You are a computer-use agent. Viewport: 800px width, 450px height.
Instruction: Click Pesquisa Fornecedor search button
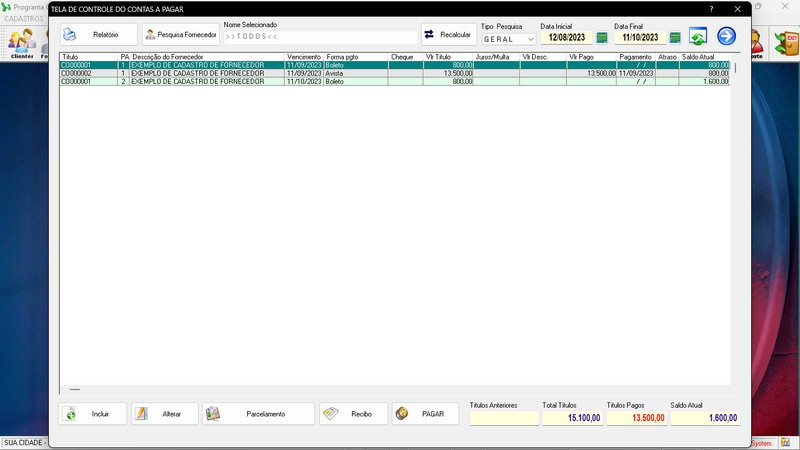(181, 35)
